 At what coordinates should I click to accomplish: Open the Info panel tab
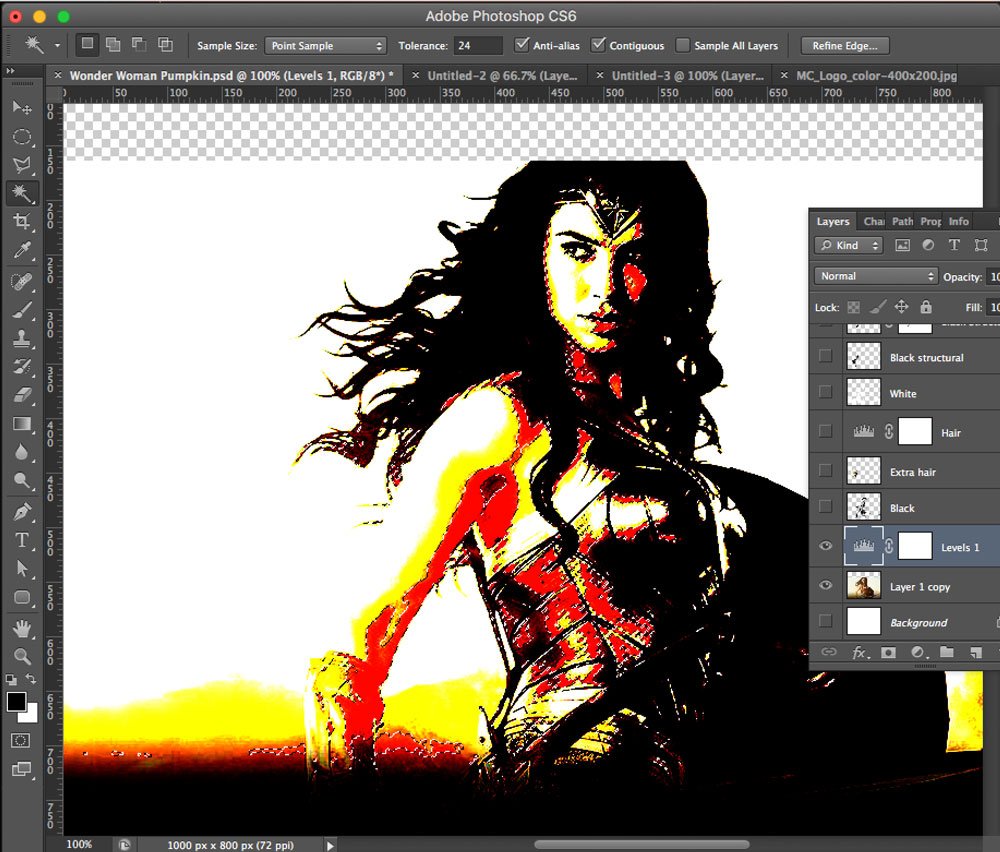958,221
